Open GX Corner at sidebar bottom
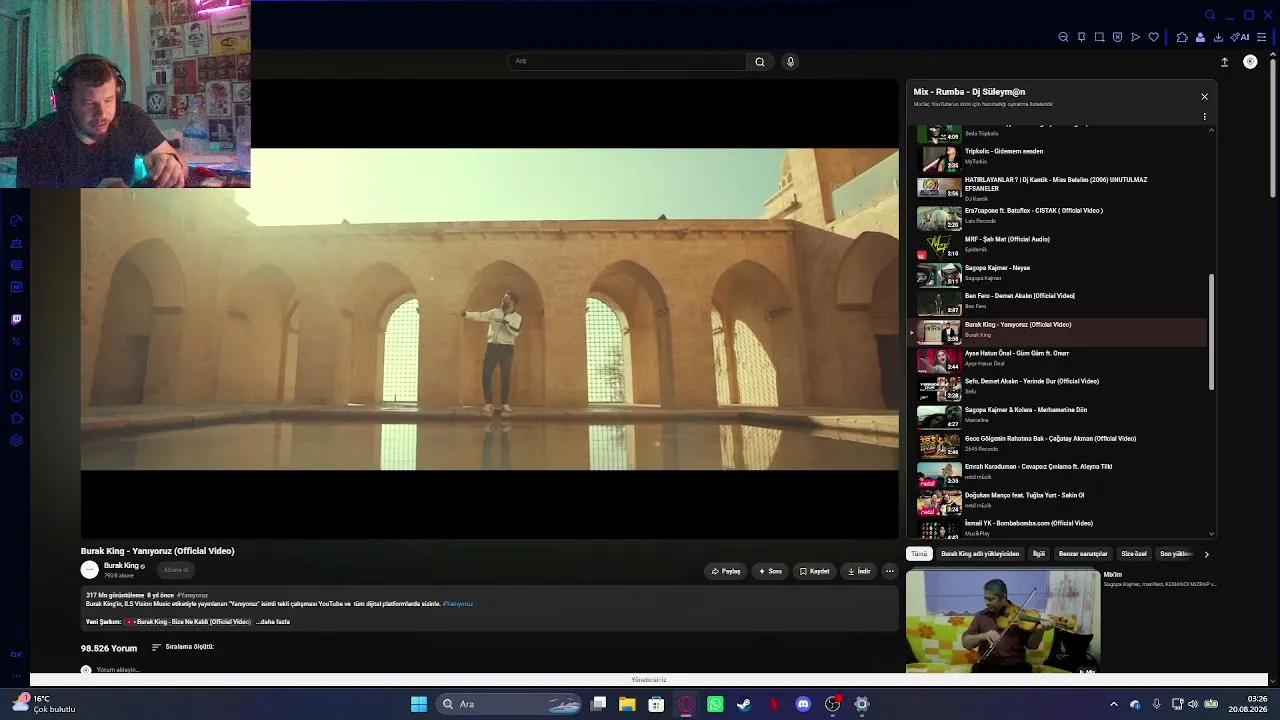Image resolution: width=1280 pixels, height=720 pixels. click(x=16, y=655)
